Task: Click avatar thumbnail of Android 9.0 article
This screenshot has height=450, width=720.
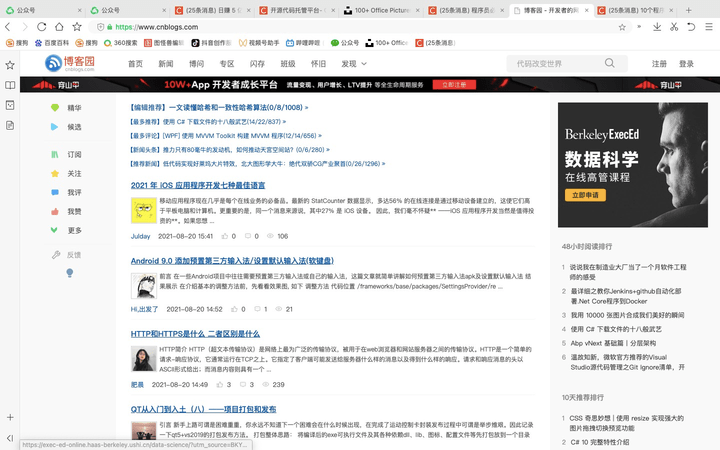Action: (x=144, y=286)
